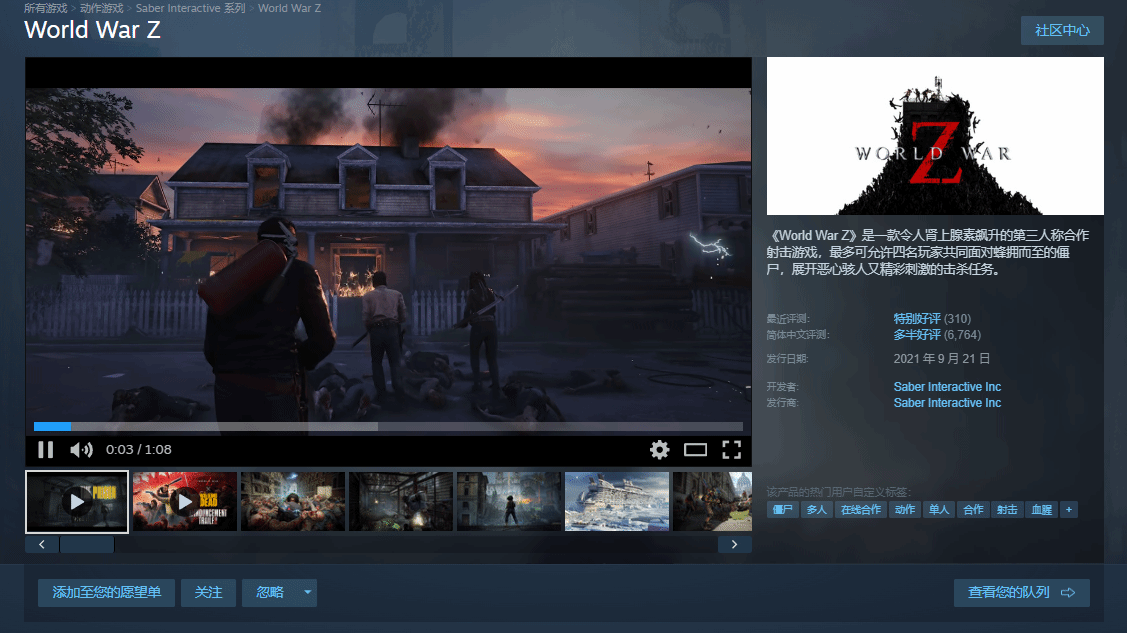Open 动作游戏 breadcrumb link
1127x633 pixels.
point(101,8)
